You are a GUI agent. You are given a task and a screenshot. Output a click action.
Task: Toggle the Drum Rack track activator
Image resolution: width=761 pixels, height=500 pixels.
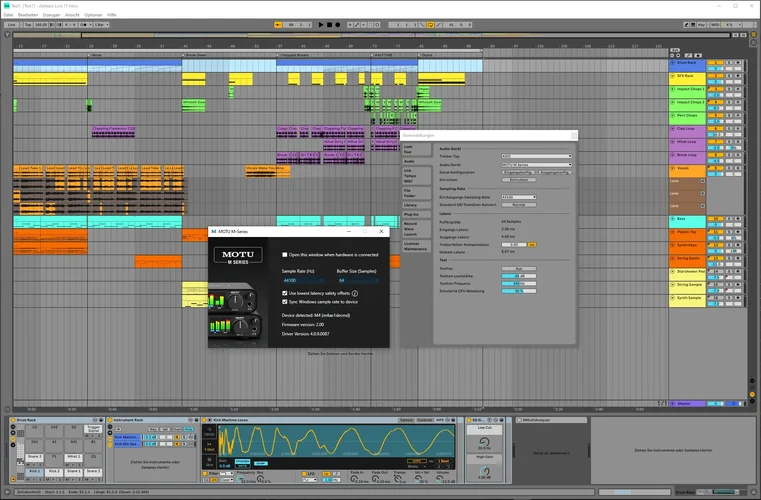[x=714, y=63]
